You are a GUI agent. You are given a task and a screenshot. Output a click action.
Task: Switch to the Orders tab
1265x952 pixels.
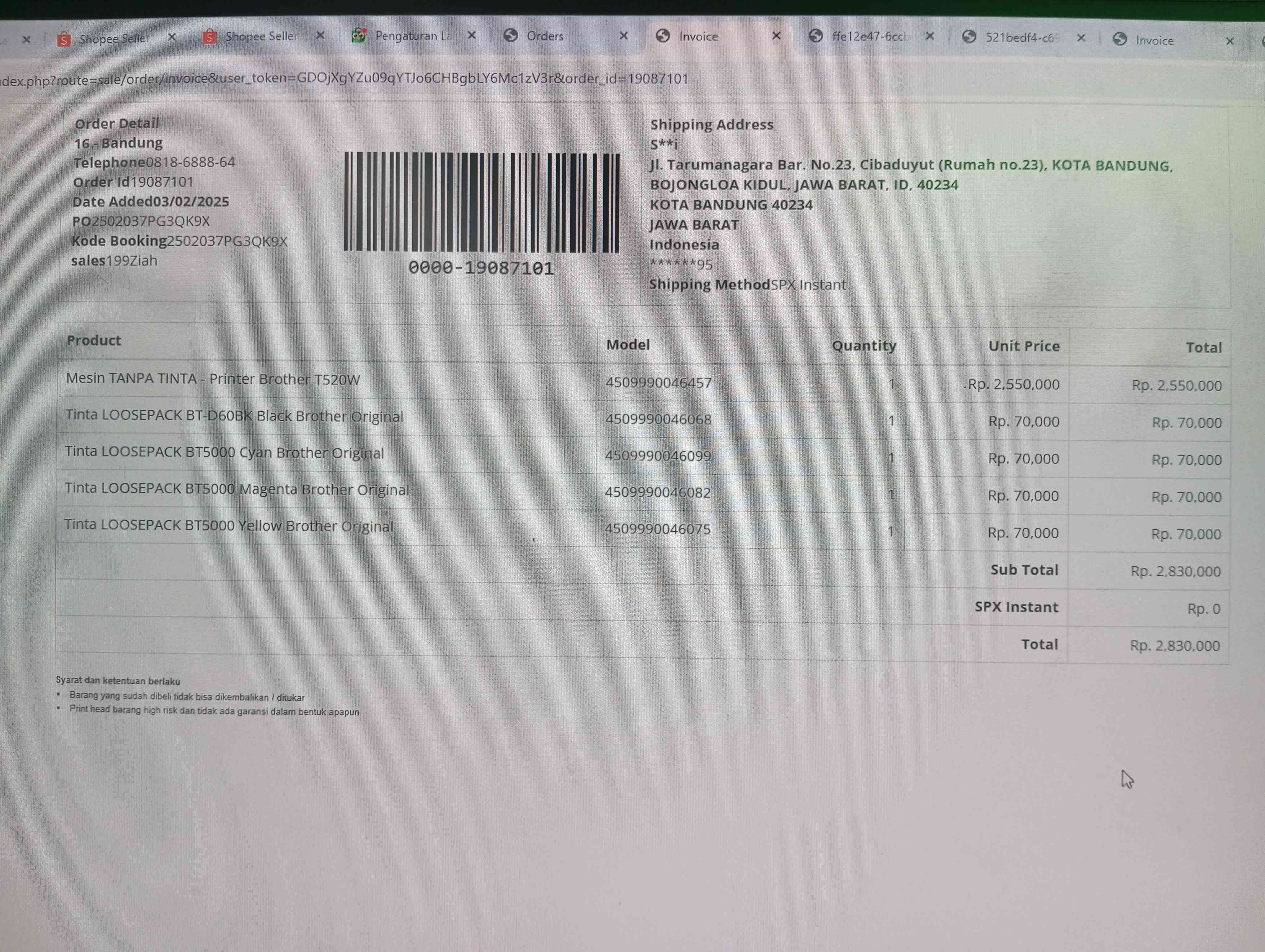(x=545, y=36)
